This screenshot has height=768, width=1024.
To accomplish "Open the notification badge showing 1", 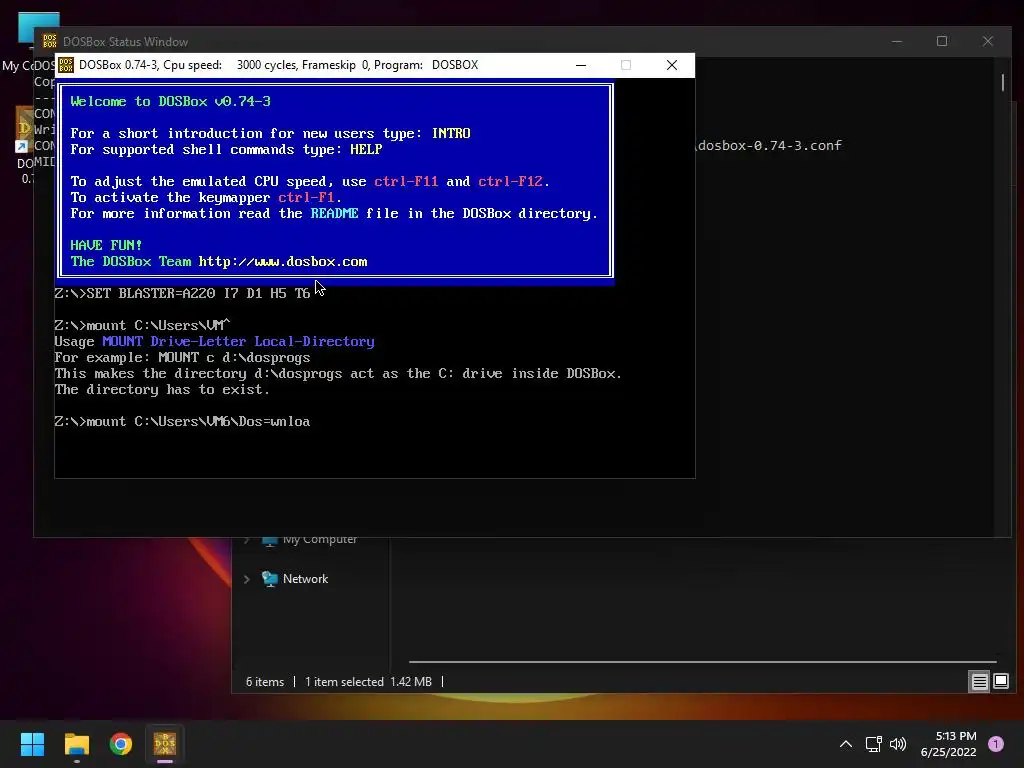I will pyautogui.click(x=996, y=744).
